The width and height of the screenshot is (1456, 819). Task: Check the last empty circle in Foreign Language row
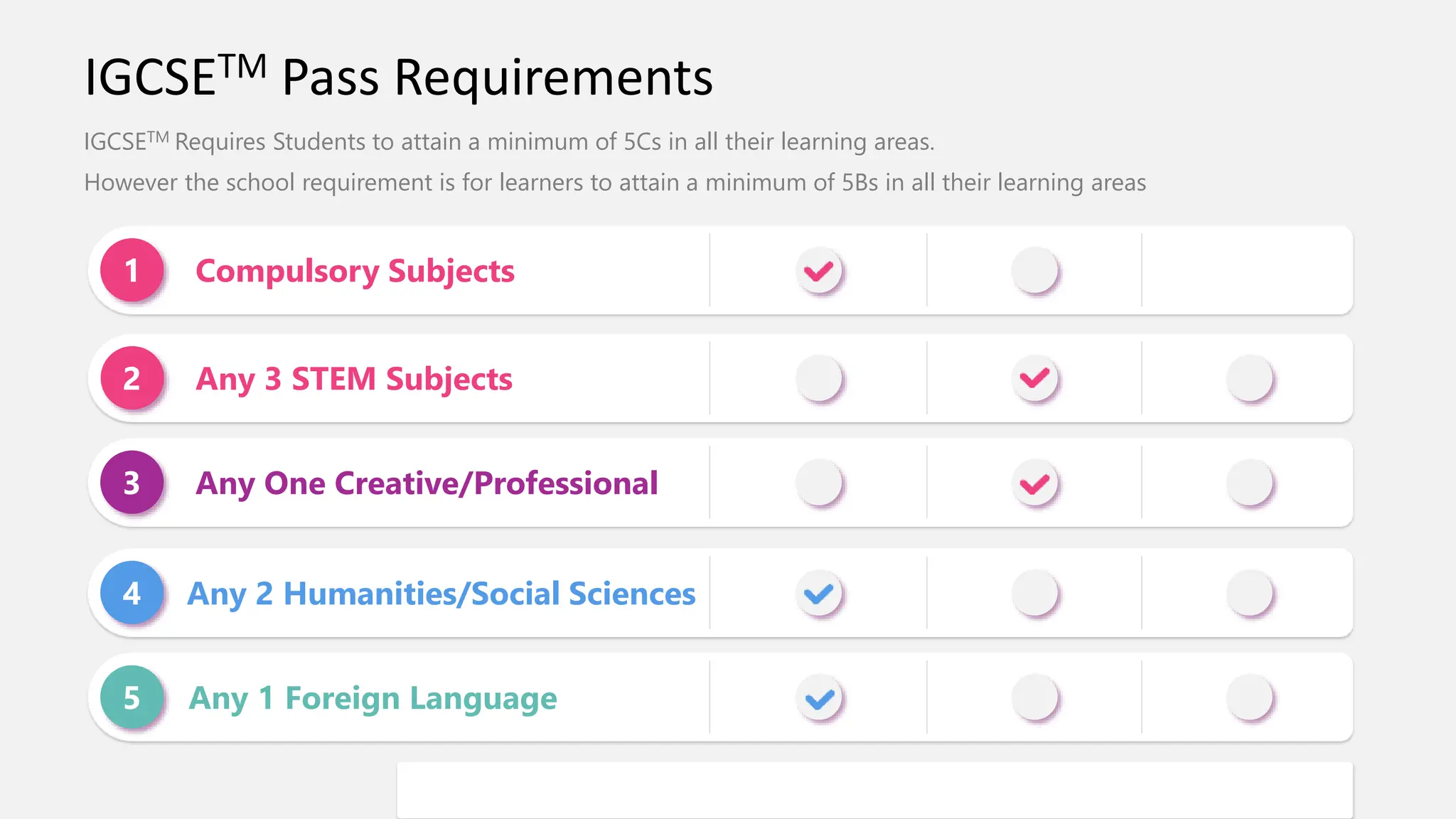[1249, 697]
